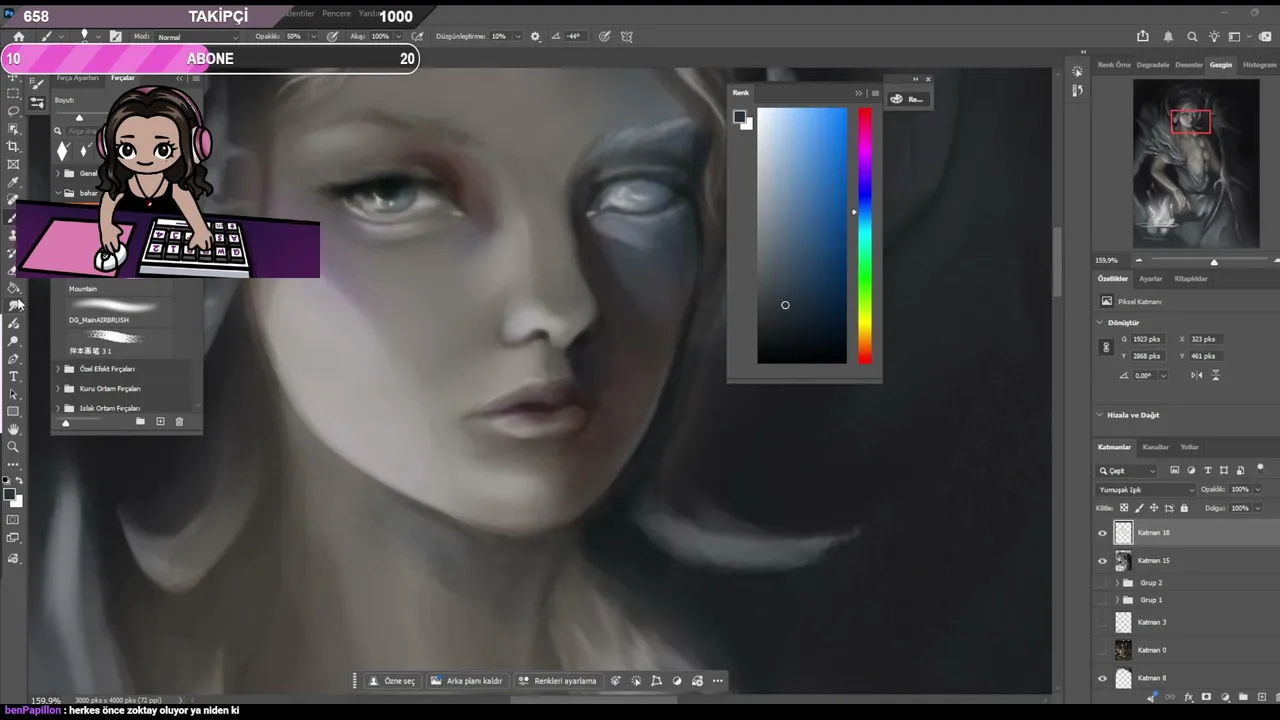Select the Zoom tool
1280x720 pixels.
click(14, 447)
